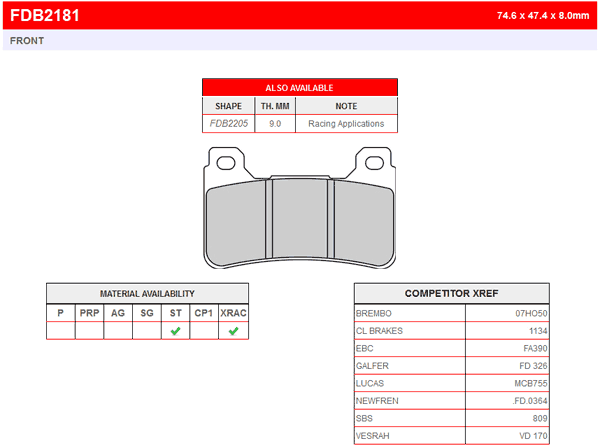Screen dimensions: 600x448
Task: Click the XRAC material column header
Action: pos(233,313)
